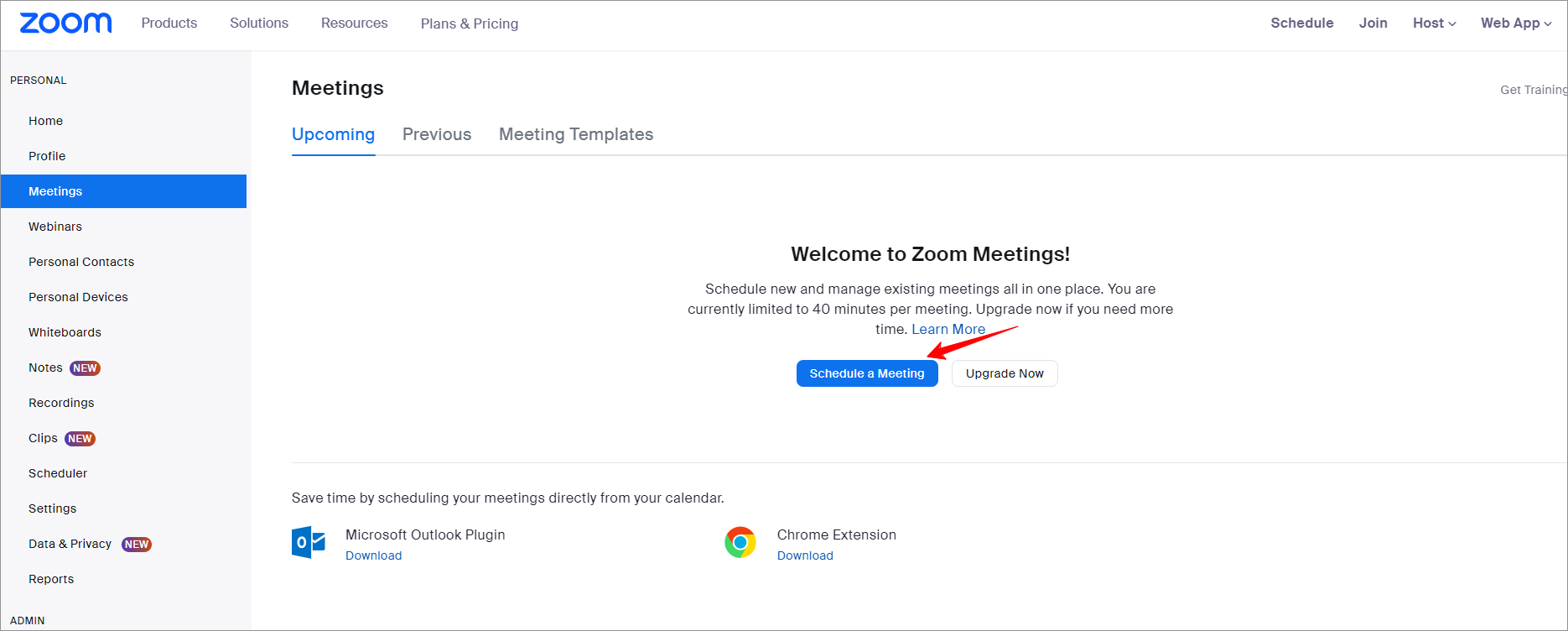Open the Resources menu
Image resolution: width=1568 pixels, height=631 pixels.
click(355, 23)
